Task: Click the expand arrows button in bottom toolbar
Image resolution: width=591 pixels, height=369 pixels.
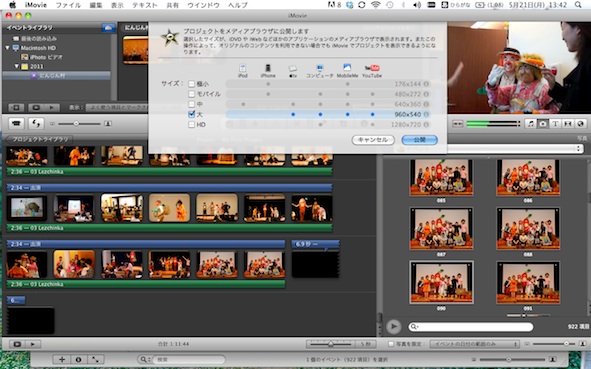Action: pos(96,360)
